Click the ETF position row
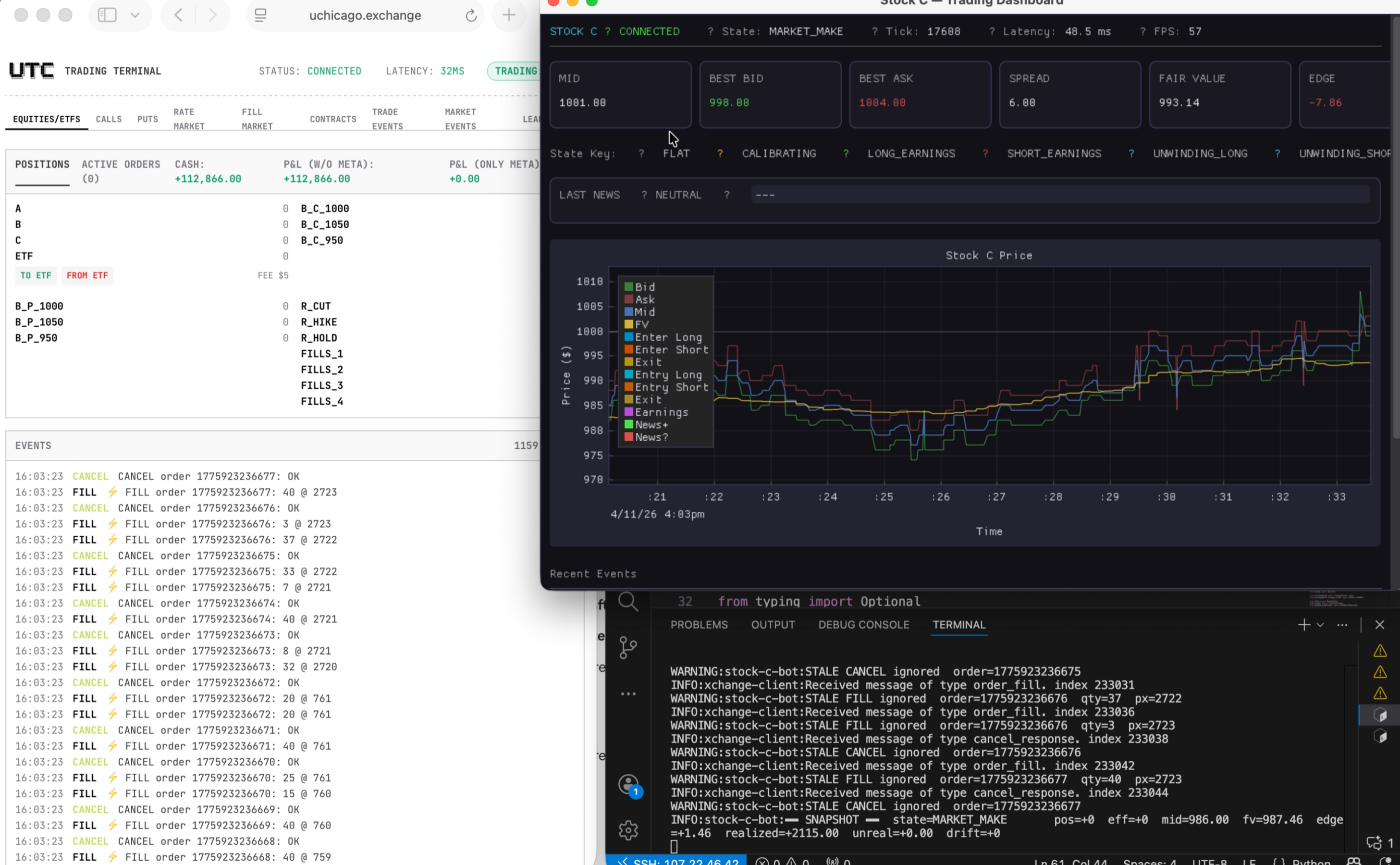 151,256
